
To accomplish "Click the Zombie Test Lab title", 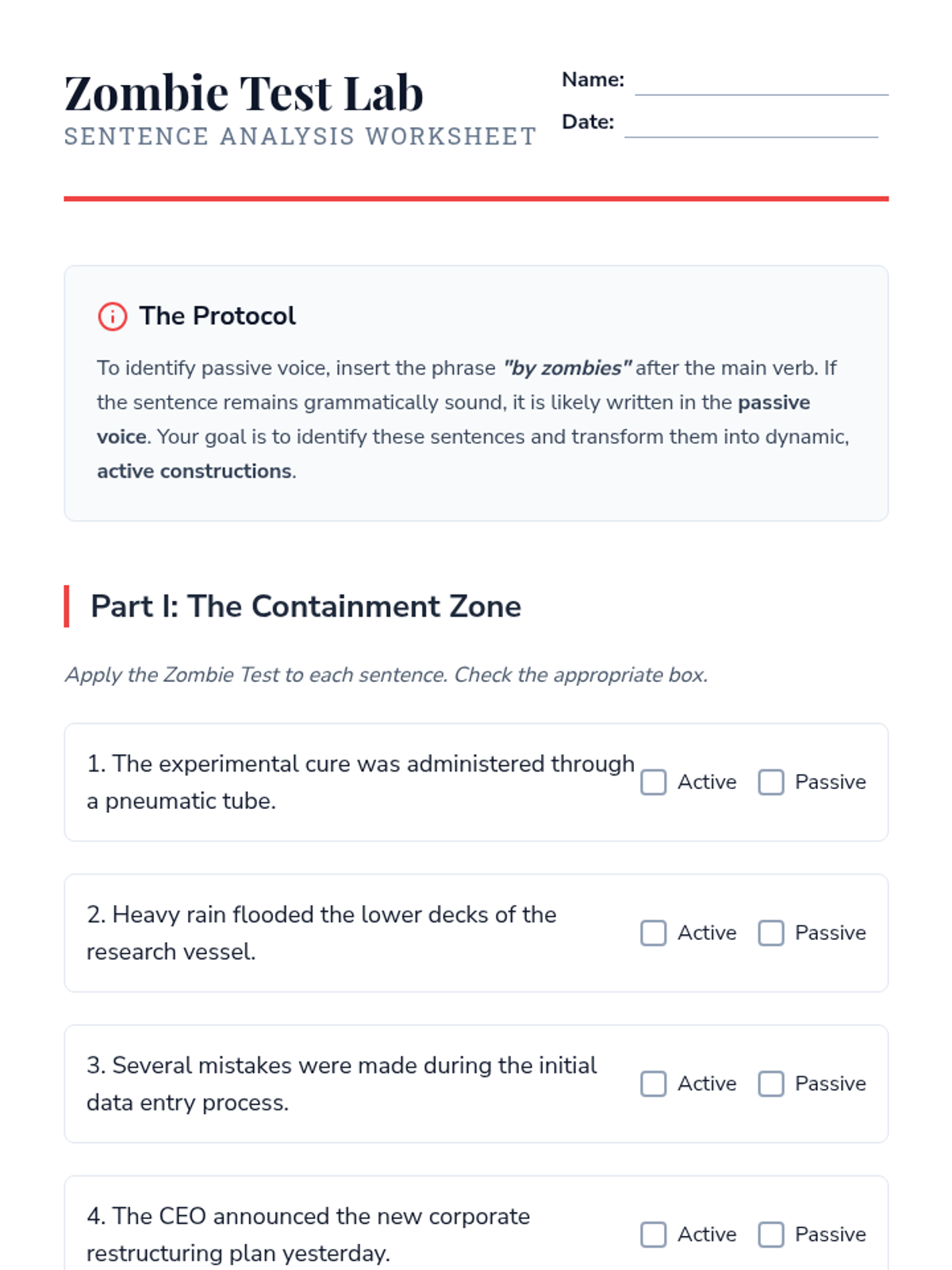I will click(244, 93).
